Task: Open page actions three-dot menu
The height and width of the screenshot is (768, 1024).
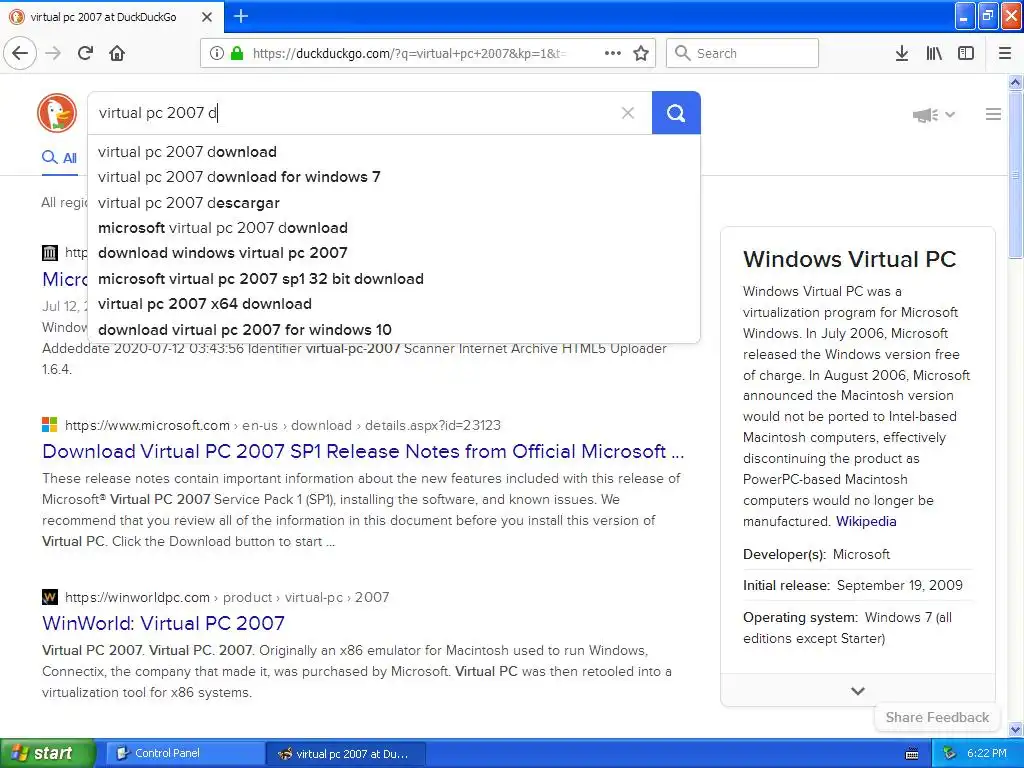Action: [613, 53]
